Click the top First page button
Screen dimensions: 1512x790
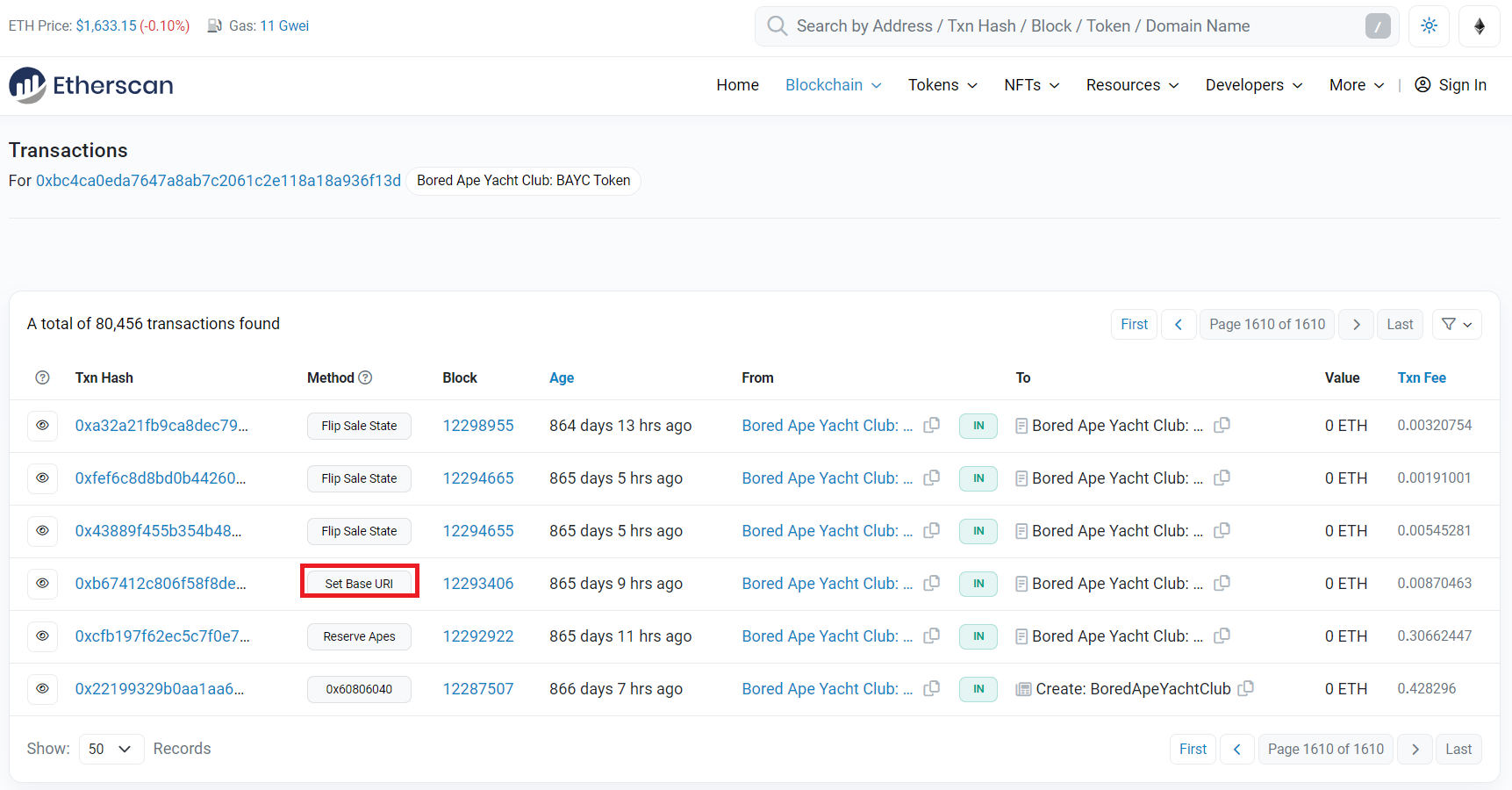coord(1134,325)
